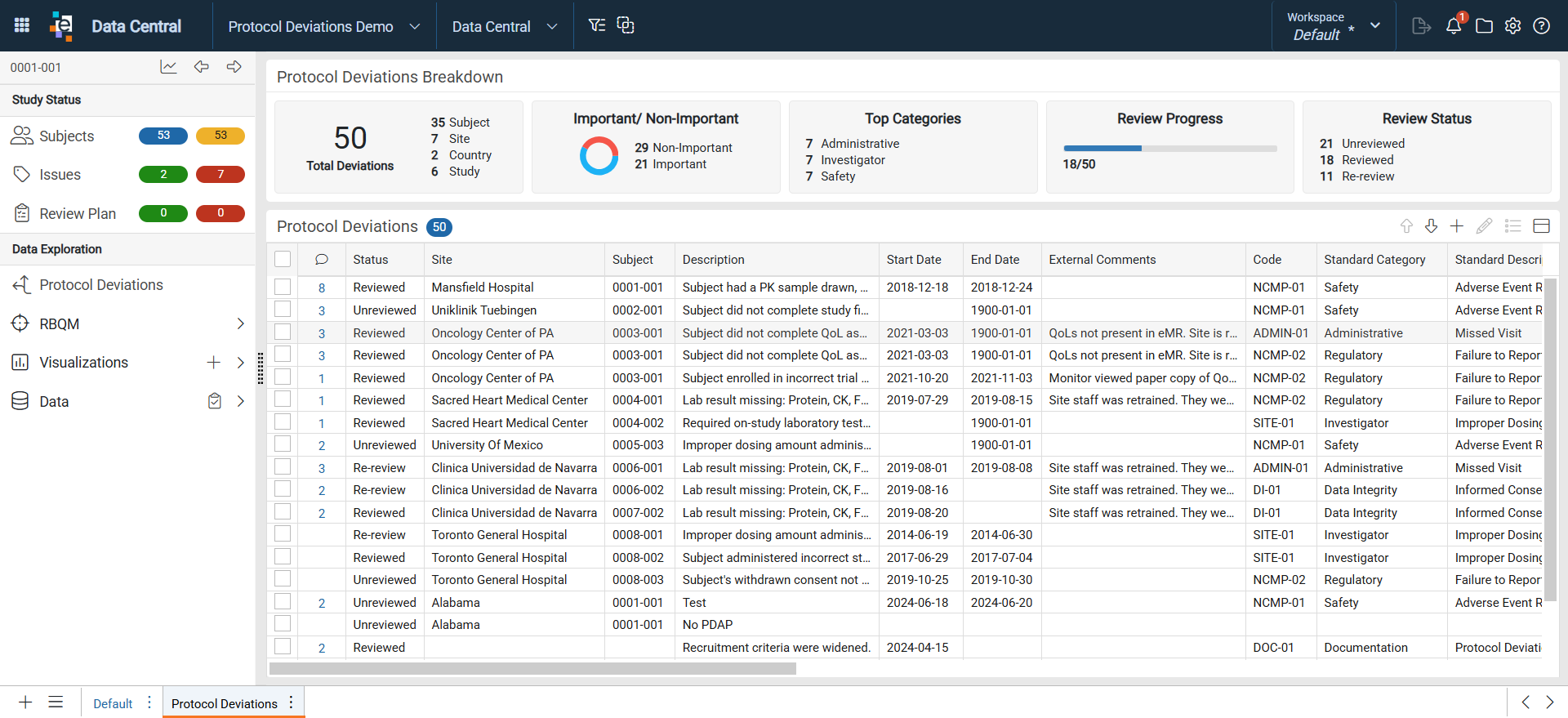The image size is (1568, 718).
Task: Toggle the select-all header checkbox
Action: [x=283, y=259]
